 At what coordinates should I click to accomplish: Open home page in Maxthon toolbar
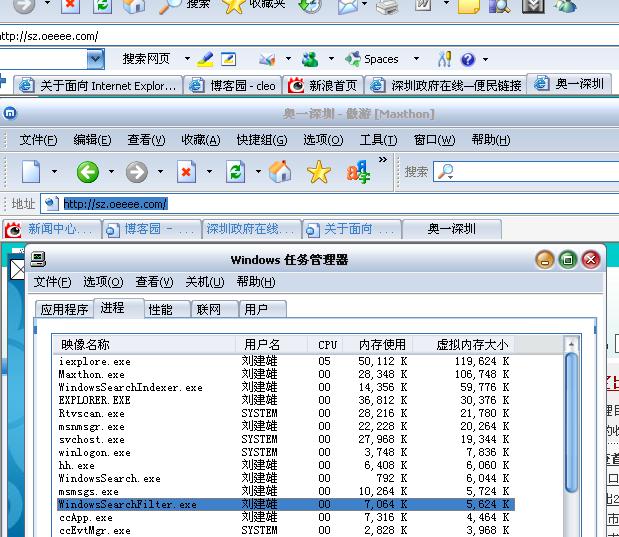pos(280,171)
